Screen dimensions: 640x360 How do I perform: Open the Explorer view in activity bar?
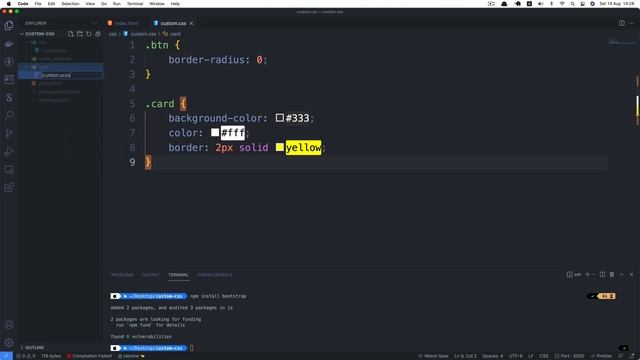pos(9,25)
